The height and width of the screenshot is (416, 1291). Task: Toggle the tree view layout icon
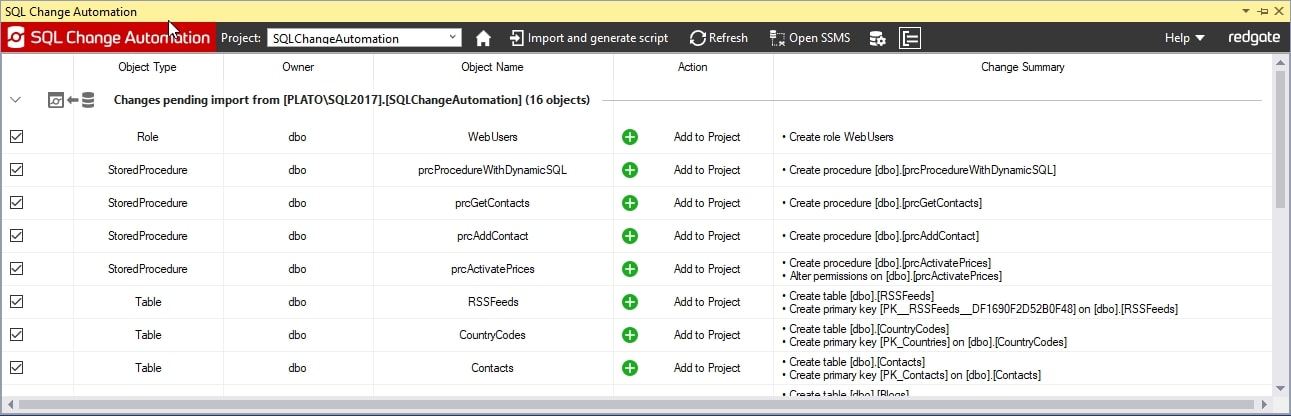click(x=910, y=38)
